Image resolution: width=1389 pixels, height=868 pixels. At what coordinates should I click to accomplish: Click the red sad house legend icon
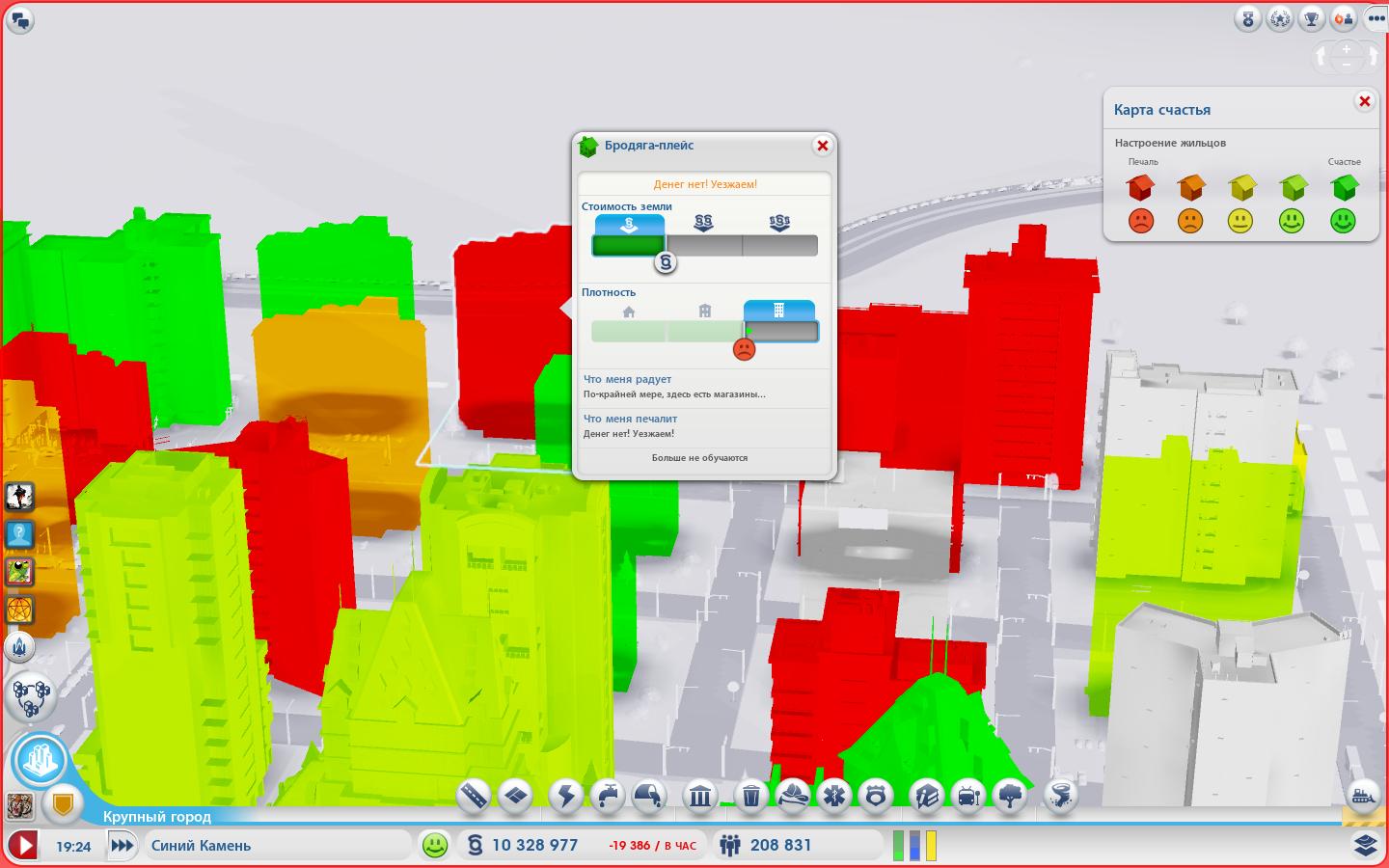point(1140,187)
